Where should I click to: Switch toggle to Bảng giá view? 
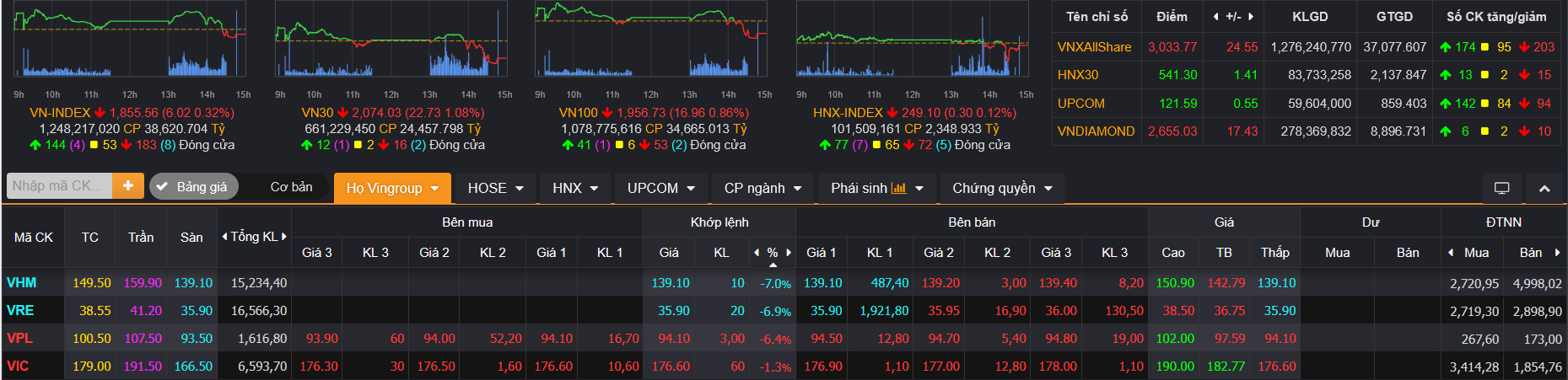pos(194,187)
